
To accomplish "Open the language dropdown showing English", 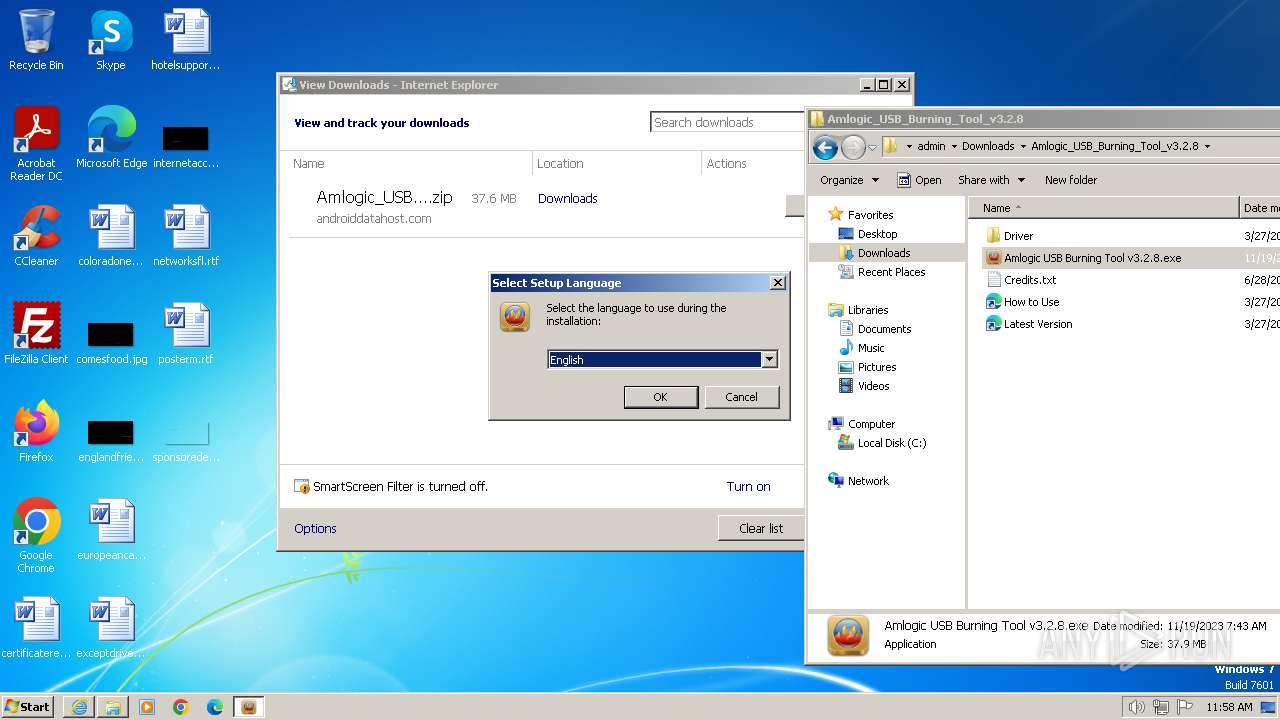I will (769, 359).
